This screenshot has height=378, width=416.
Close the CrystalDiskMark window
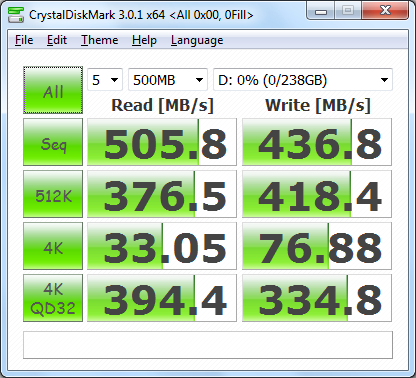[x=385, y=11]
